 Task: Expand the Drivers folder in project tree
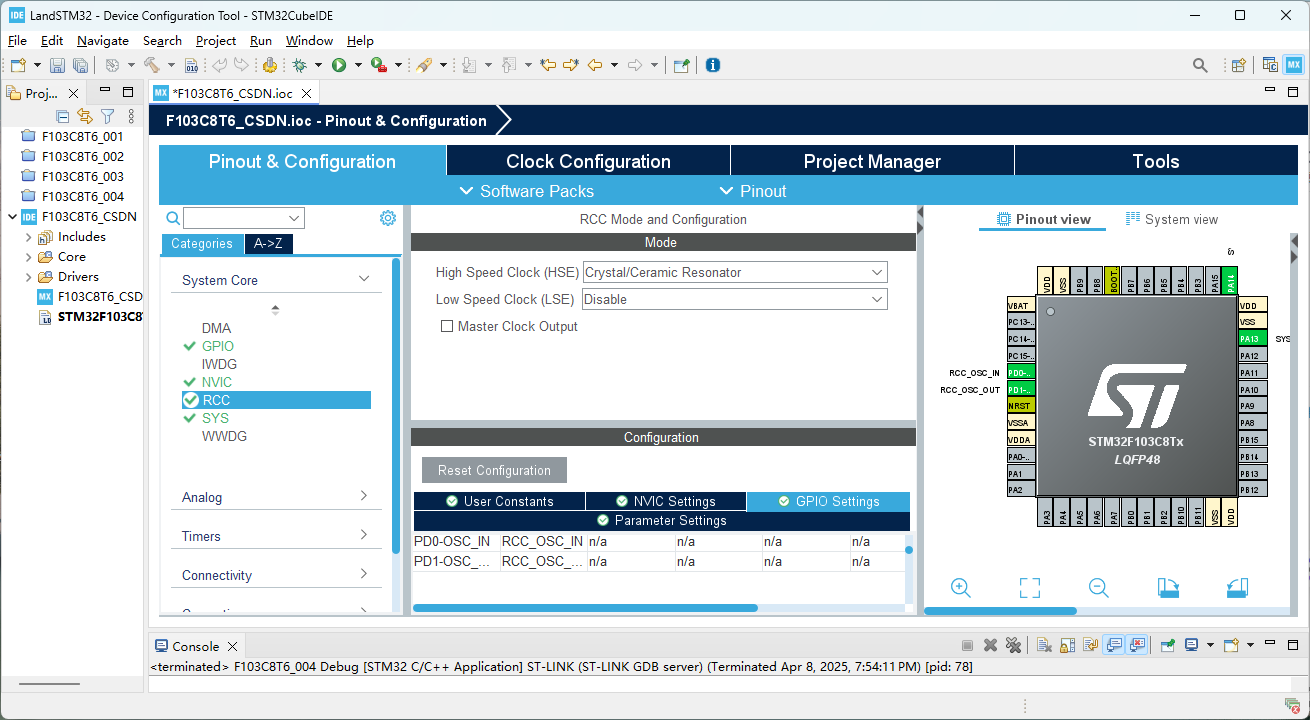tap(28, 277)
